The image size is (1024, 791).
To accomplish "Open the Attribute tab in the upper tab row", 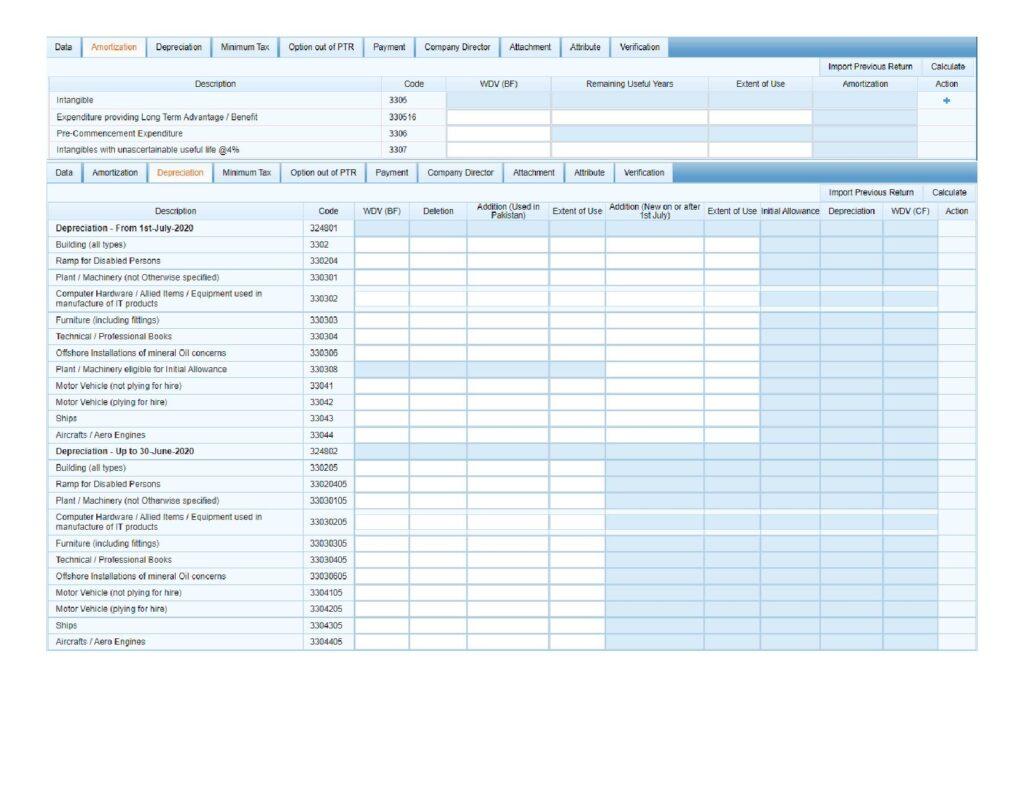I will tap(585, 47).
